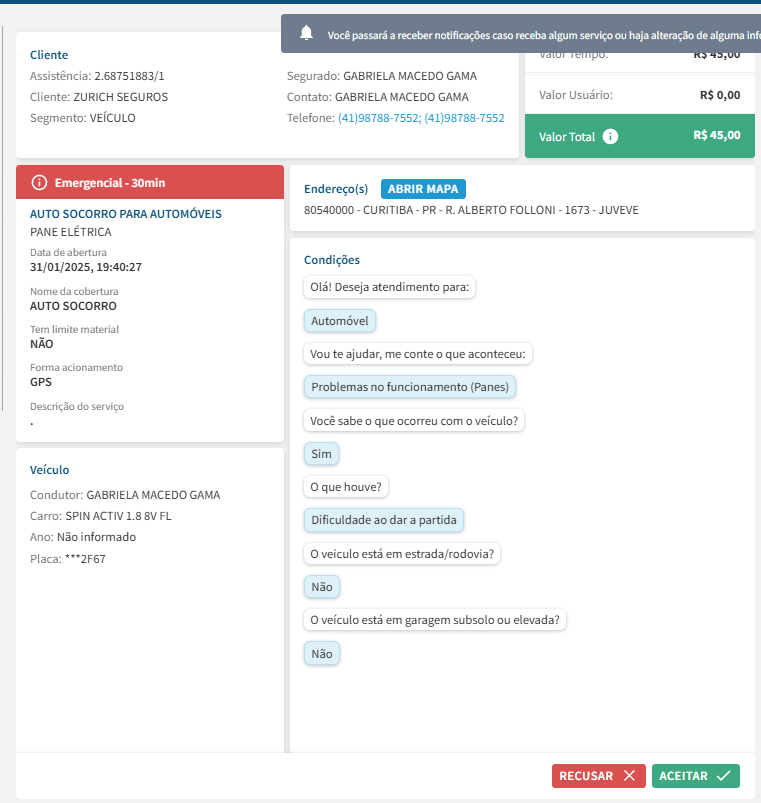
Task: Select the Automóvel answer chip
Action: 340,321
